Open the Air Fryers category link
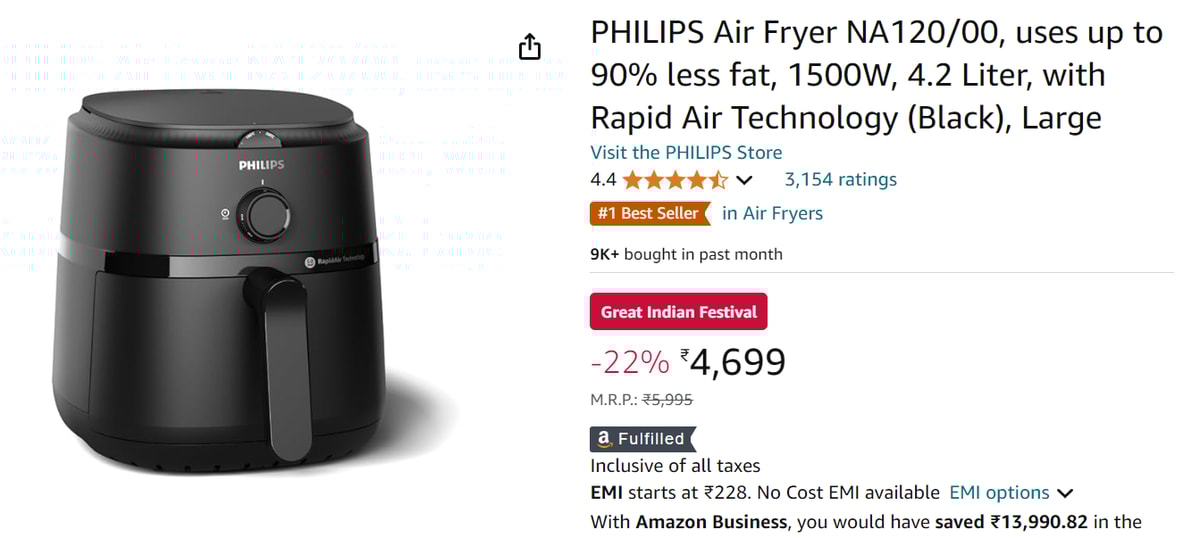Viewport: 1200px width, 538px height. (772, 213)
